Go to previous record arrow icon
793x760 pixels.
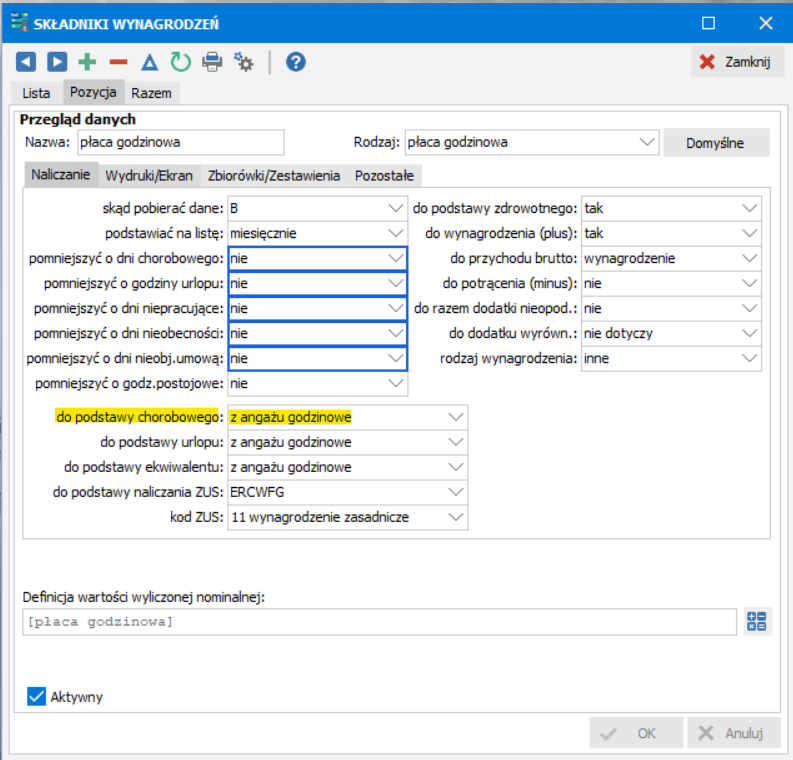(x=26, y=62)
